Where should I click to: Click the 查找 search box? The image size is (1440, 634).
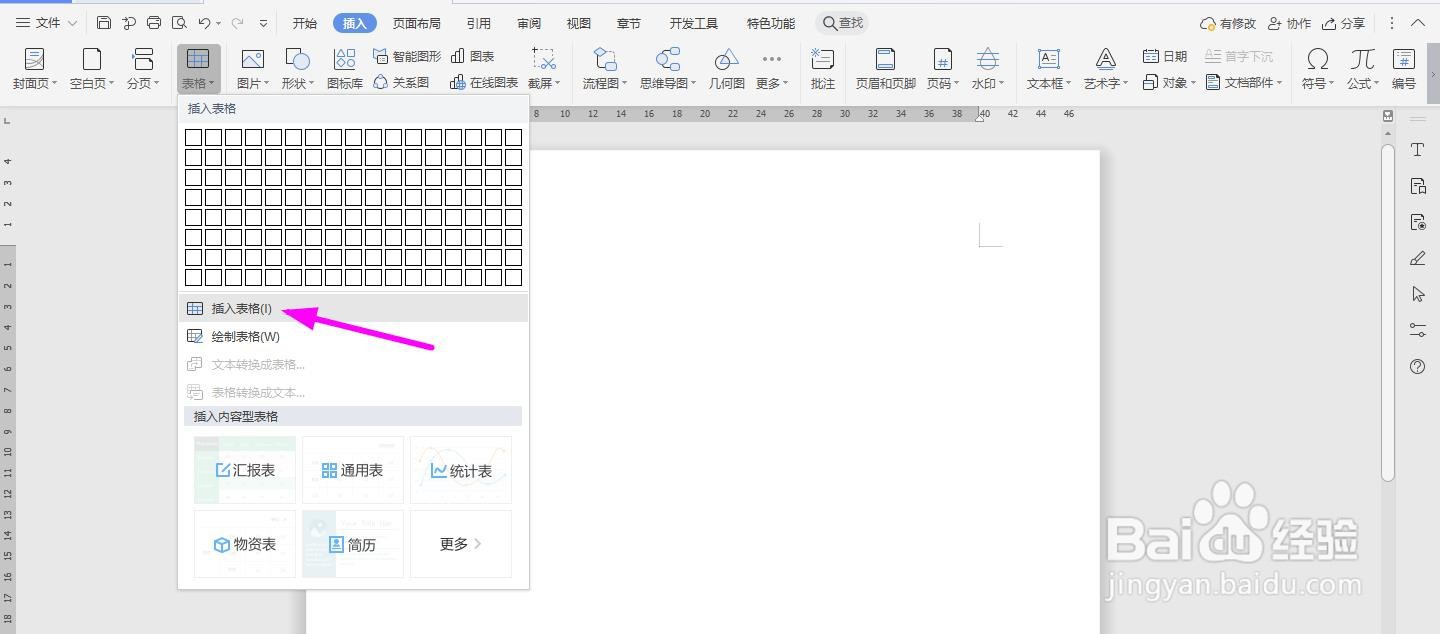843,23
